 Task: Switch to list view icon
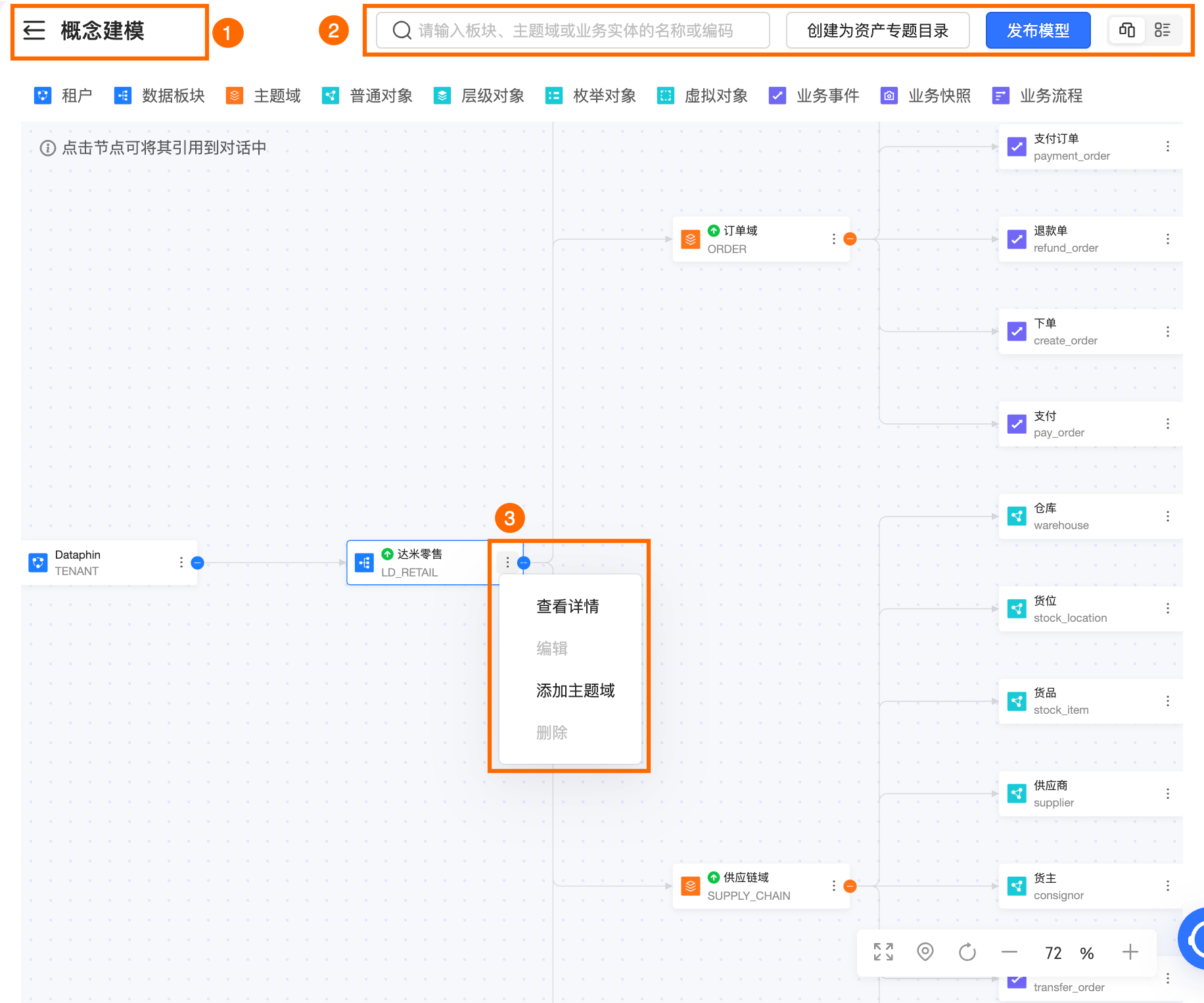1162,30
